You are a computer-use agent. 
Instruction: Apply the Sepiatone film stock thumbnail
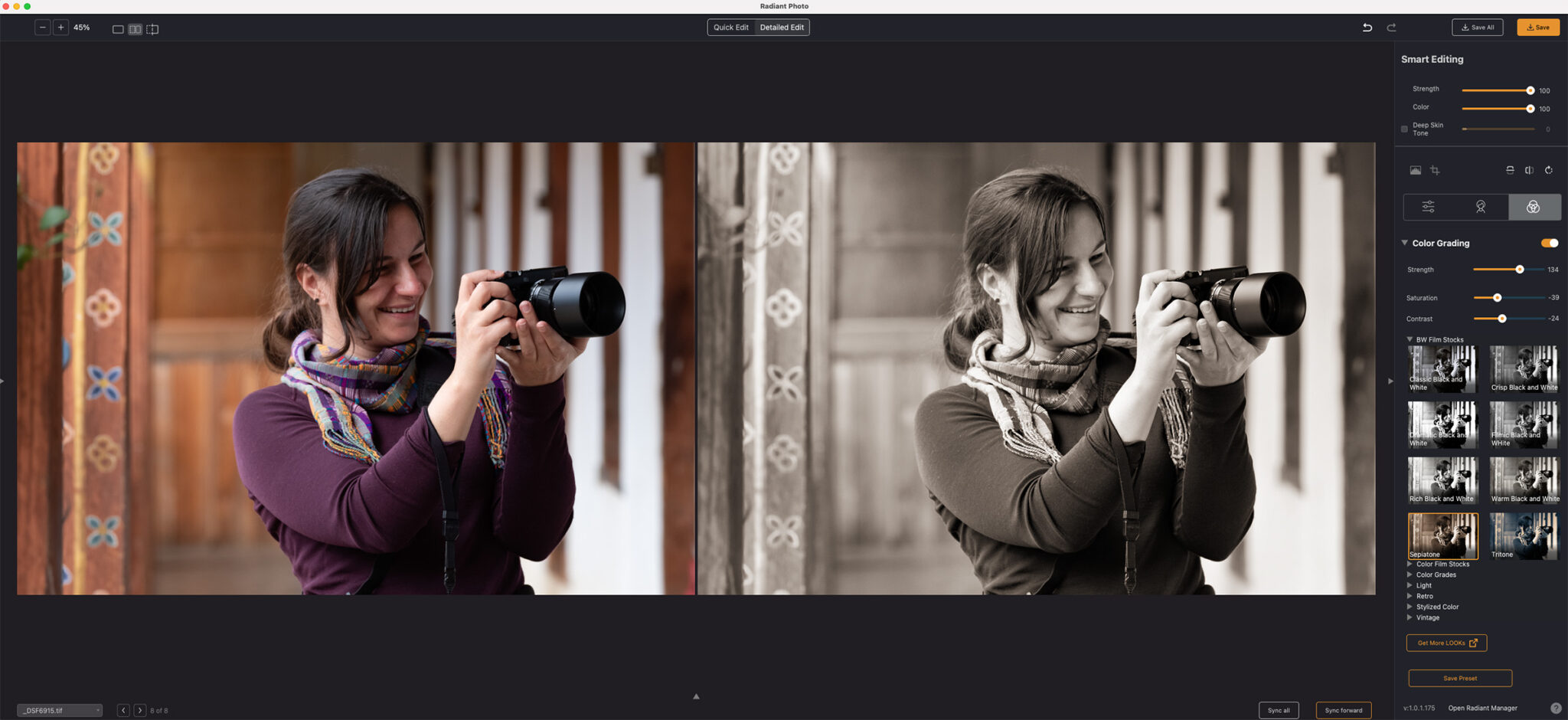point(1442,535)
